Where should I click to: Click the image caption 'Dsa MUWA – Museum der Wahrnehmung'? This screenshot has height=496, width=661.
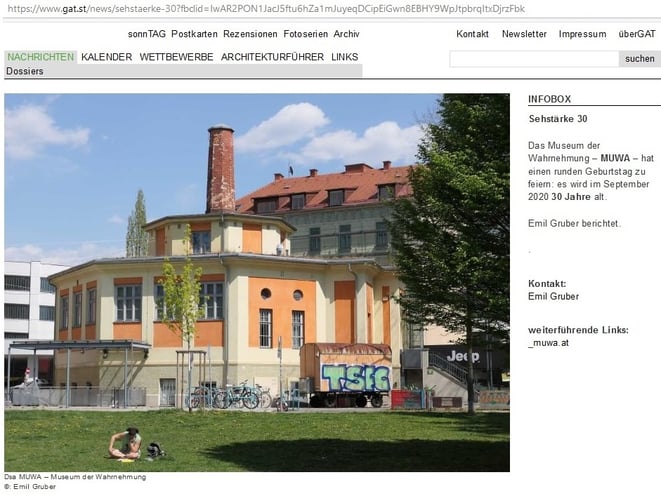pos(75,477)
